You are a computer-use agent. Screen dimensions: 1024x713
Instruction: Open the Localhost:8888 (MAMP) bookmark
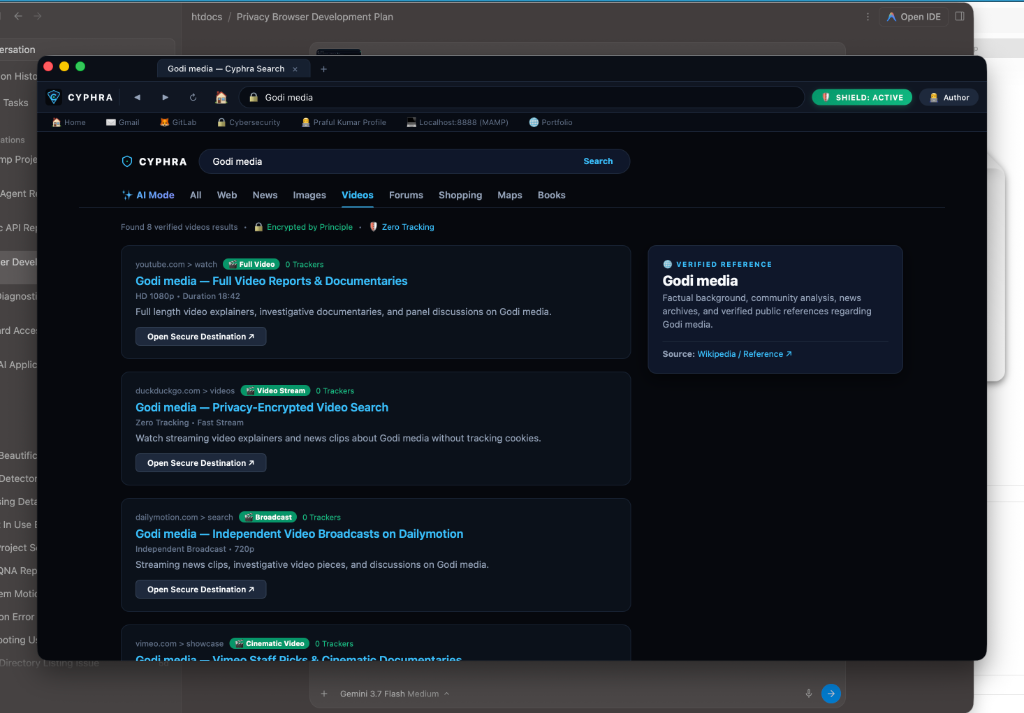457,122
